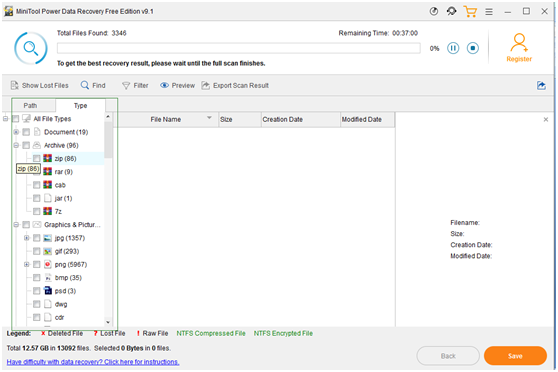558x372 pixels.
Task: Click Export Scan Result
Action: click(235, 85)
